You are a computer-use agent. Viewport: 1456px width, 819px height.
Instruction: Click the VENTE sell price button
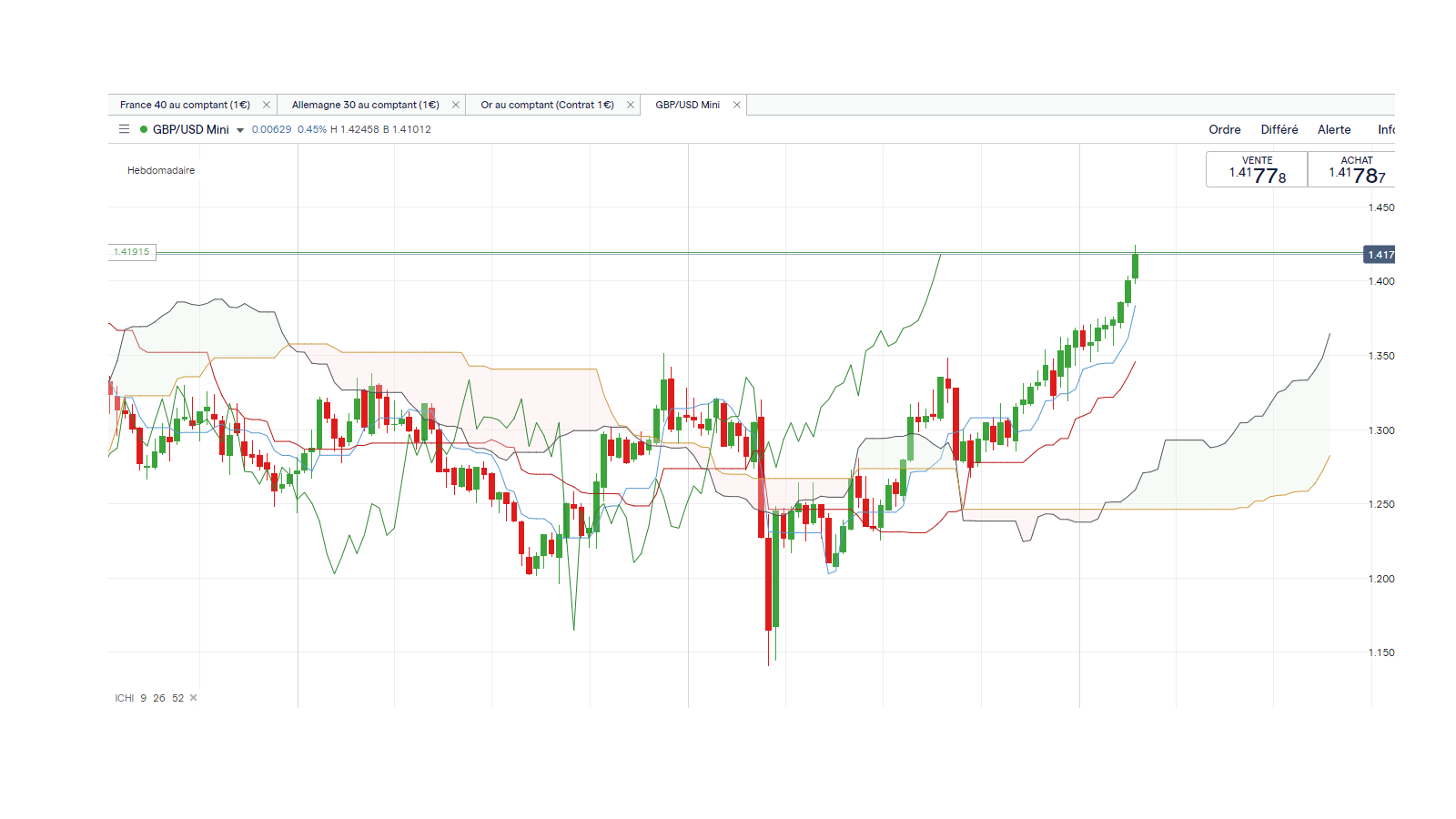pos(1257,169)
